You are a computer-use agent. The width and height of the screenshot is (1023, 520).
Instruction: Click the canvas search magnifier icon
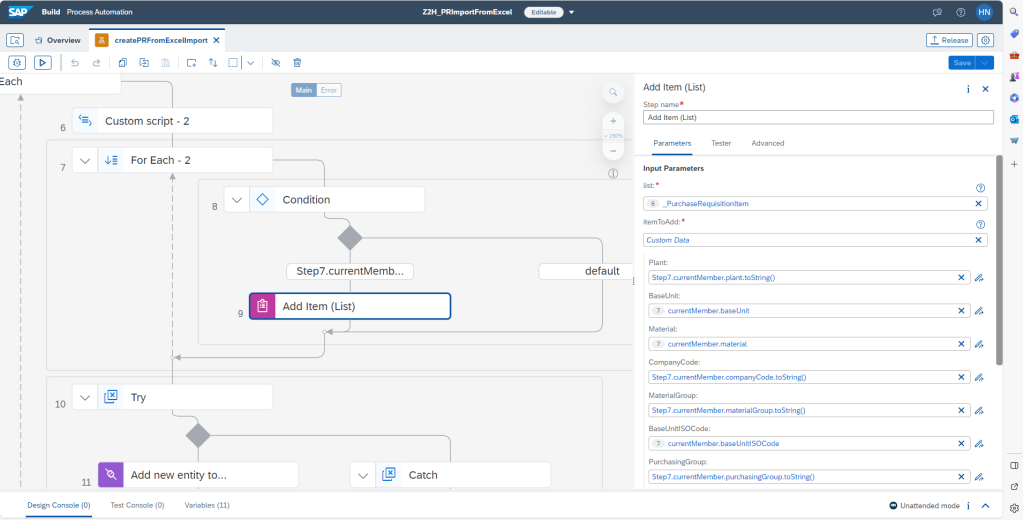(613, 93)
